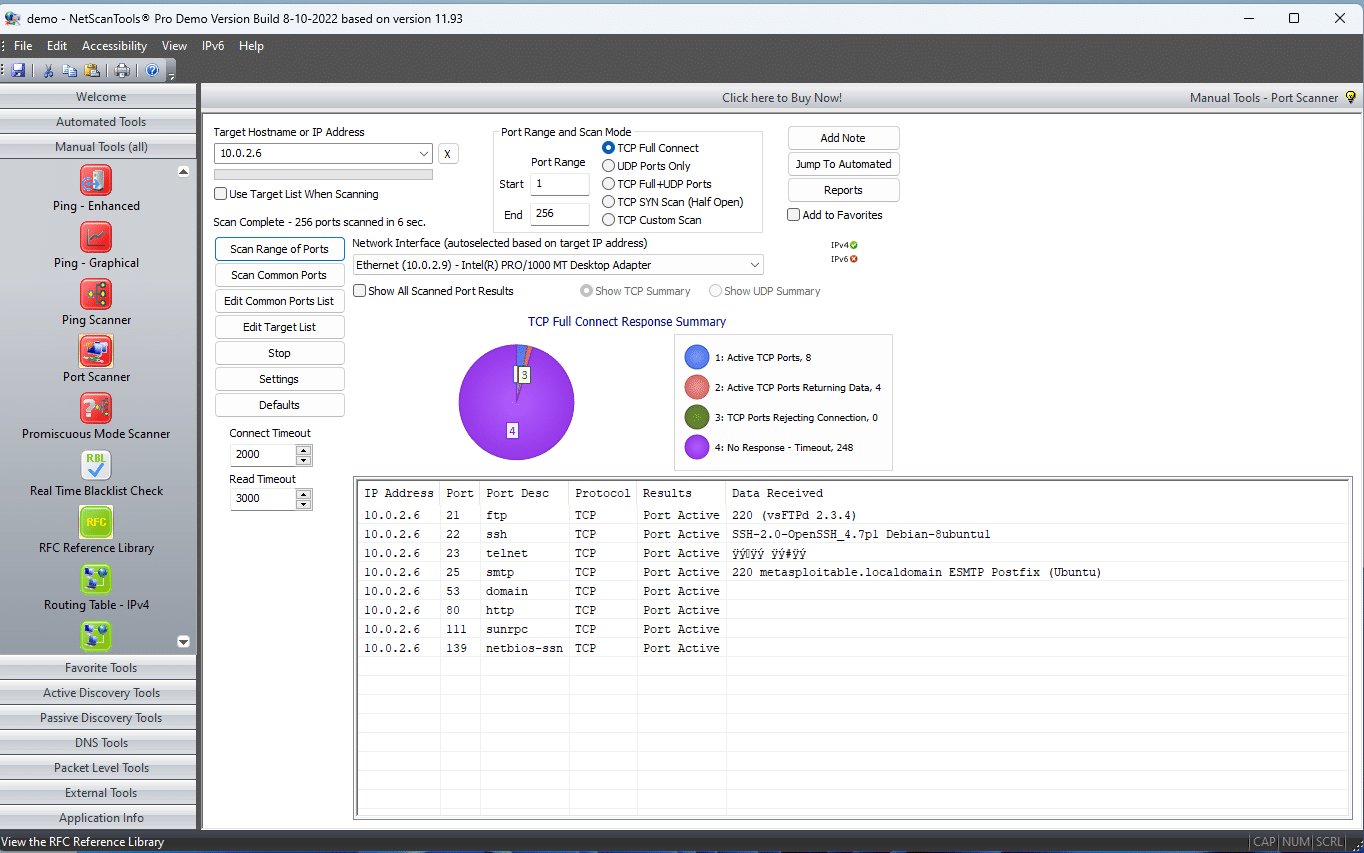Check Add to Favorites
The image size is (1364, 853).
[x=793, y=215]
